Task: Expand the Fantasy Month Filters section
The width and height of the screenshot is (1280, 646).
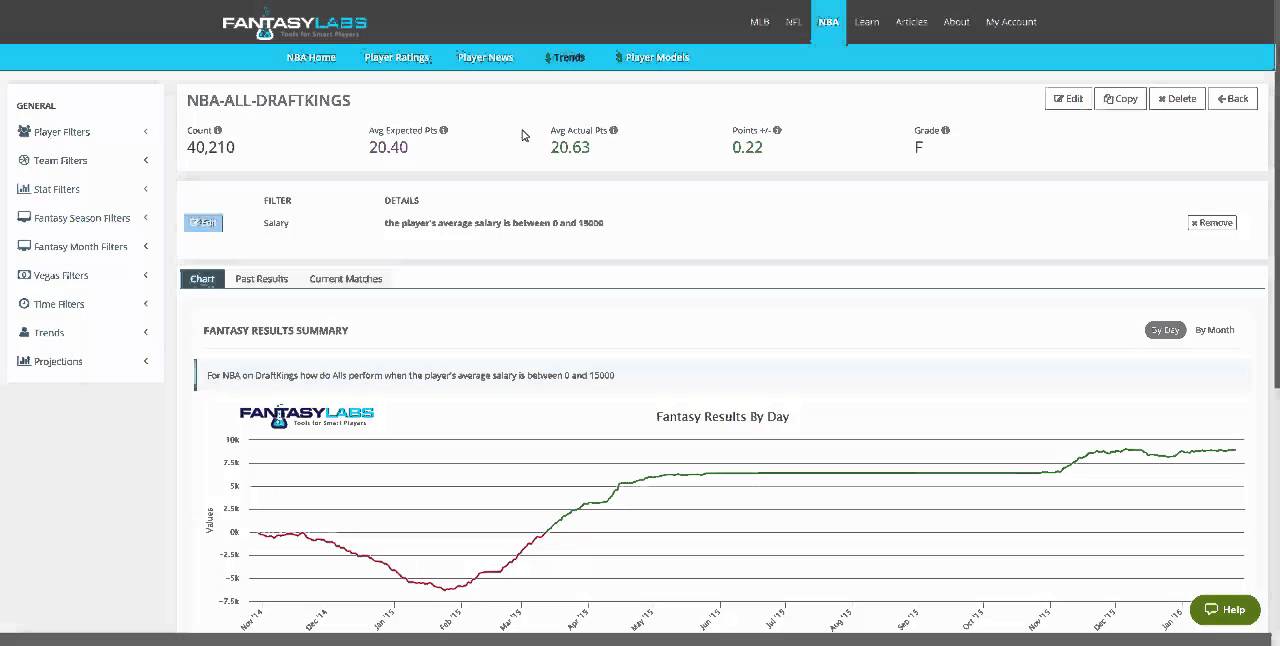Action: [146, 246]
